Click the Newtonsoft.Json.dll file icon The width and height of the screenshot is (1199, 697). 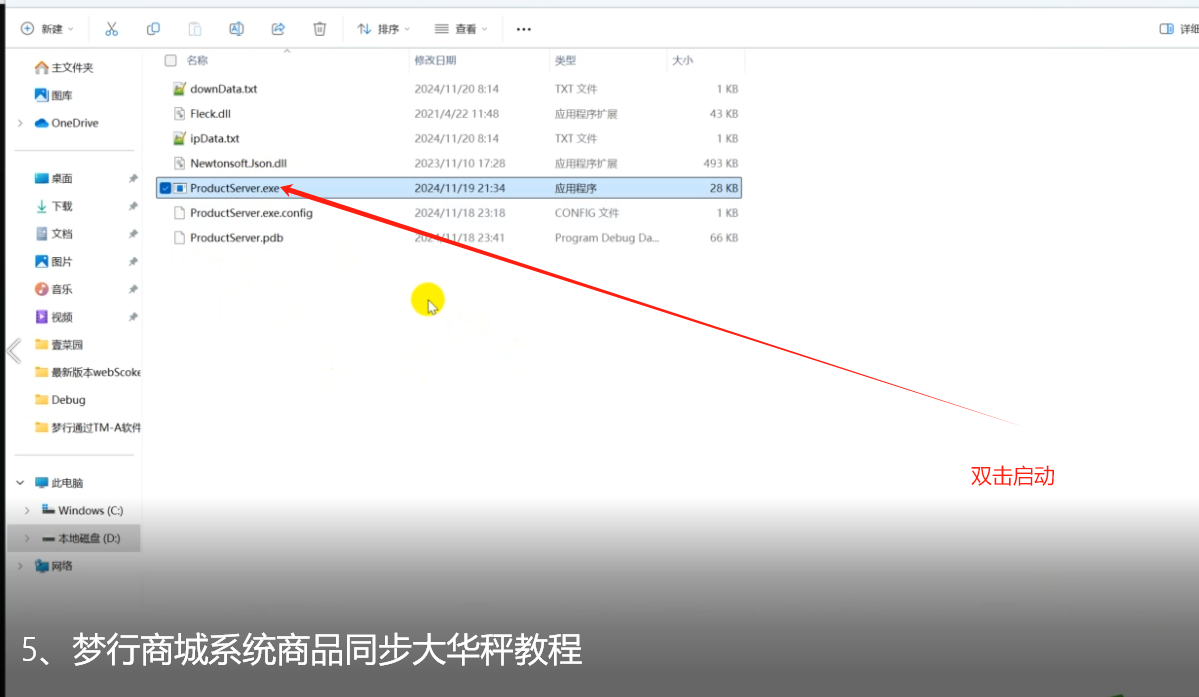[179, 164]
